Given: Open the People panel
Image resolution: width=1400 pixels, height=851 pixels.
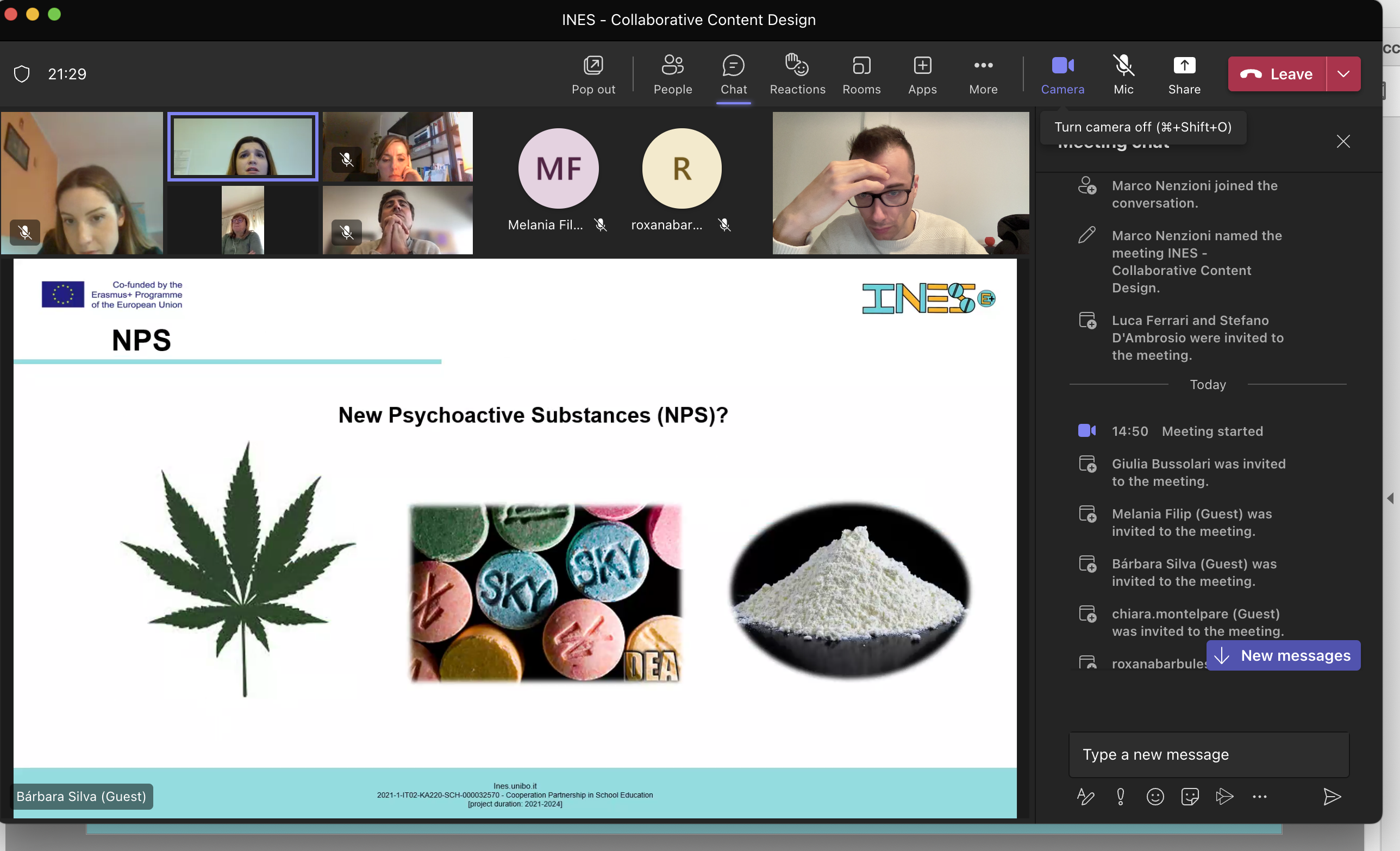Looking at the screenshot, I should [673, 74].
